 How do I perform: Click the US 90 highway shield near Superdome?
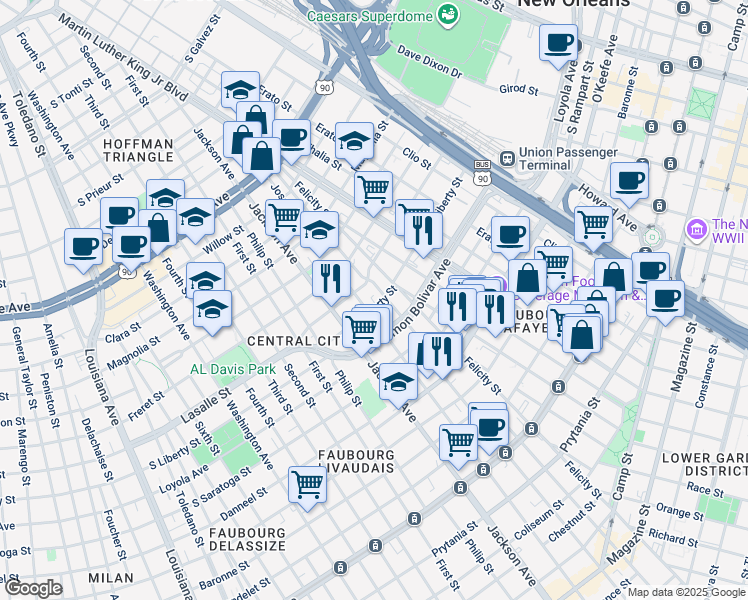point(324,87)
